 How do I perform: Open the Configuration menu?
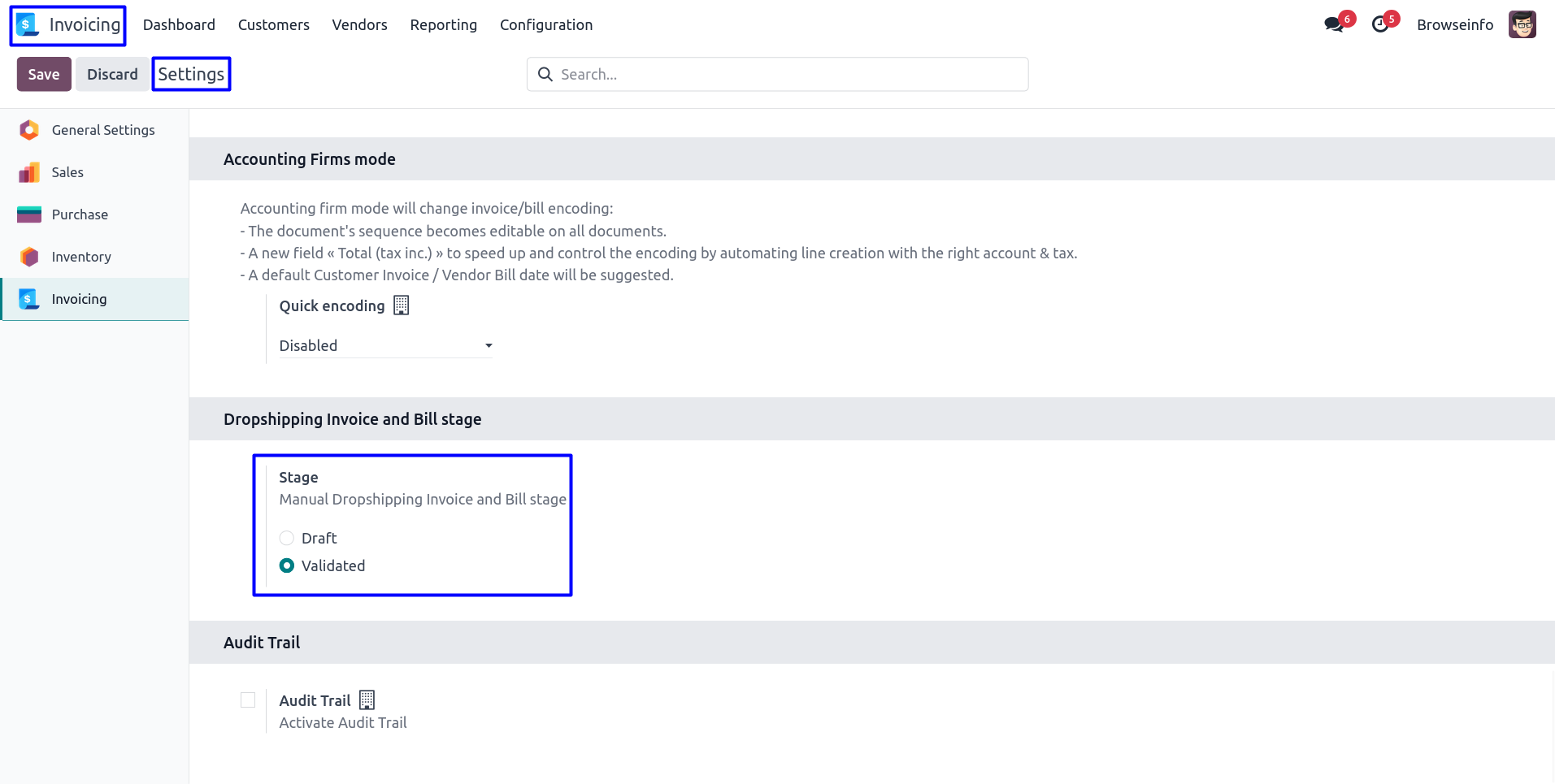pos(546,25)
